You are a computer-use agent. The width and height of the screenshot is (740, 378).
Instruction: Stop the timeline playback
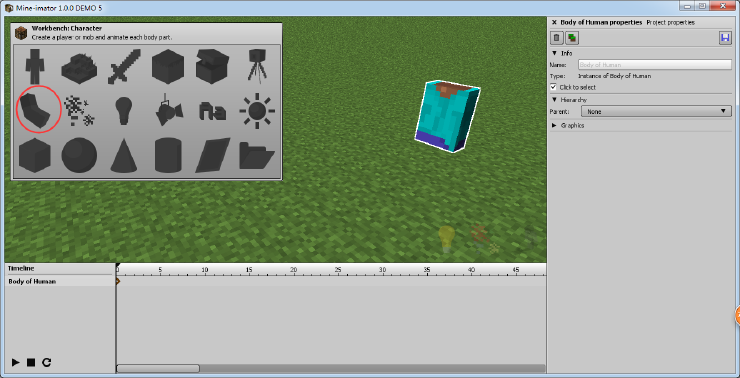pyautogui.click(x=31, y=362)
